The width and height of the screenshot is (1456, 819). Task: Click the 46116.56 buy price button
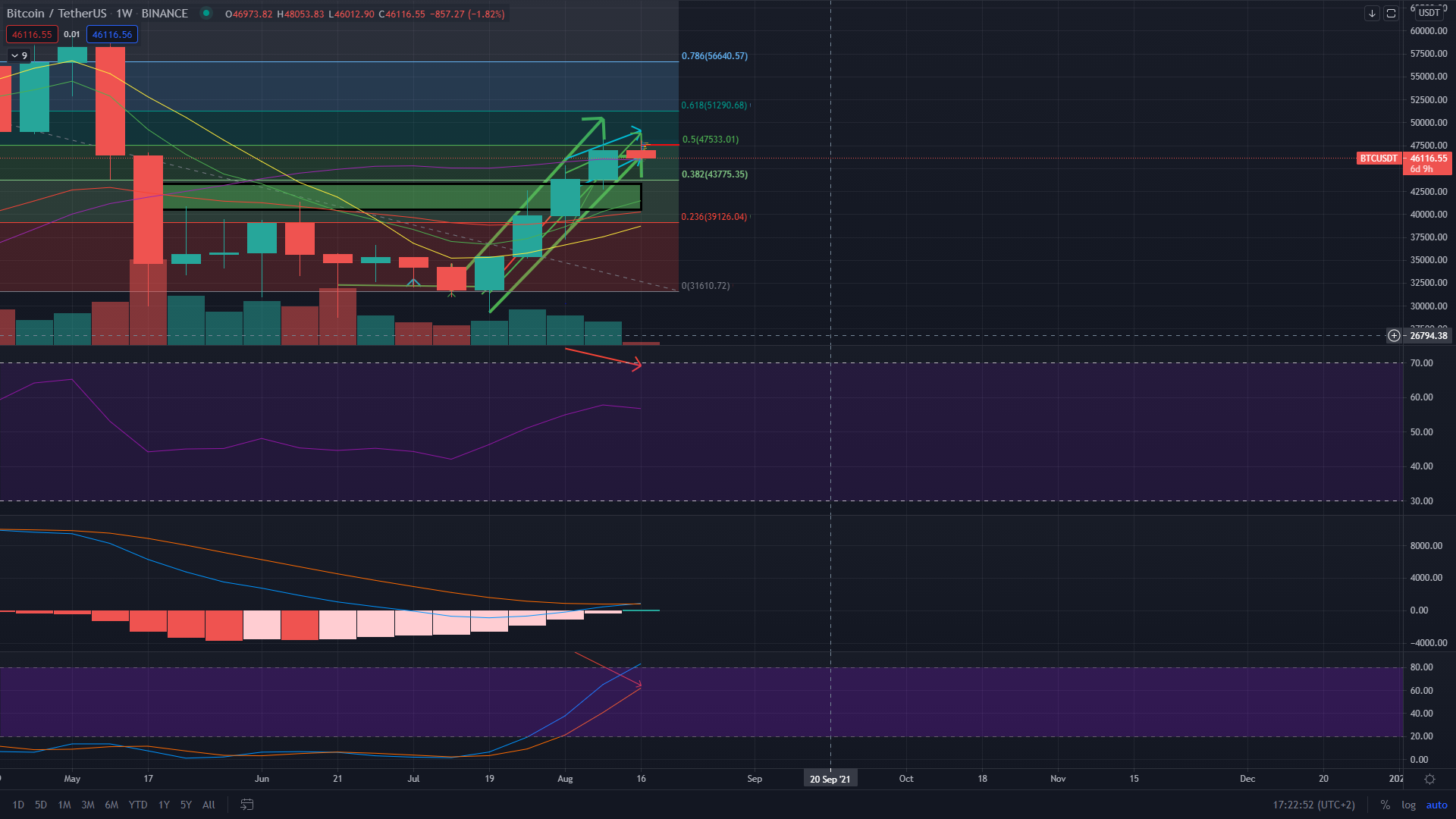(111, 34)
